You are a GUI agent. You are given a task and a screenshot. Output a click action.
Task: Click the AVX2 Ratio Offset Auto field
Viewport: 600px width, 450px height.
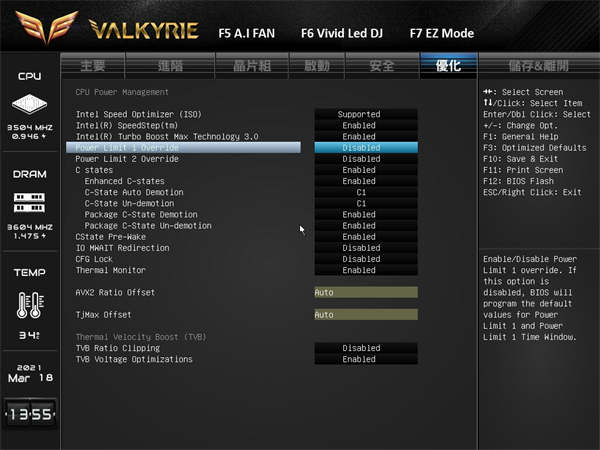[x=366, y=292]
